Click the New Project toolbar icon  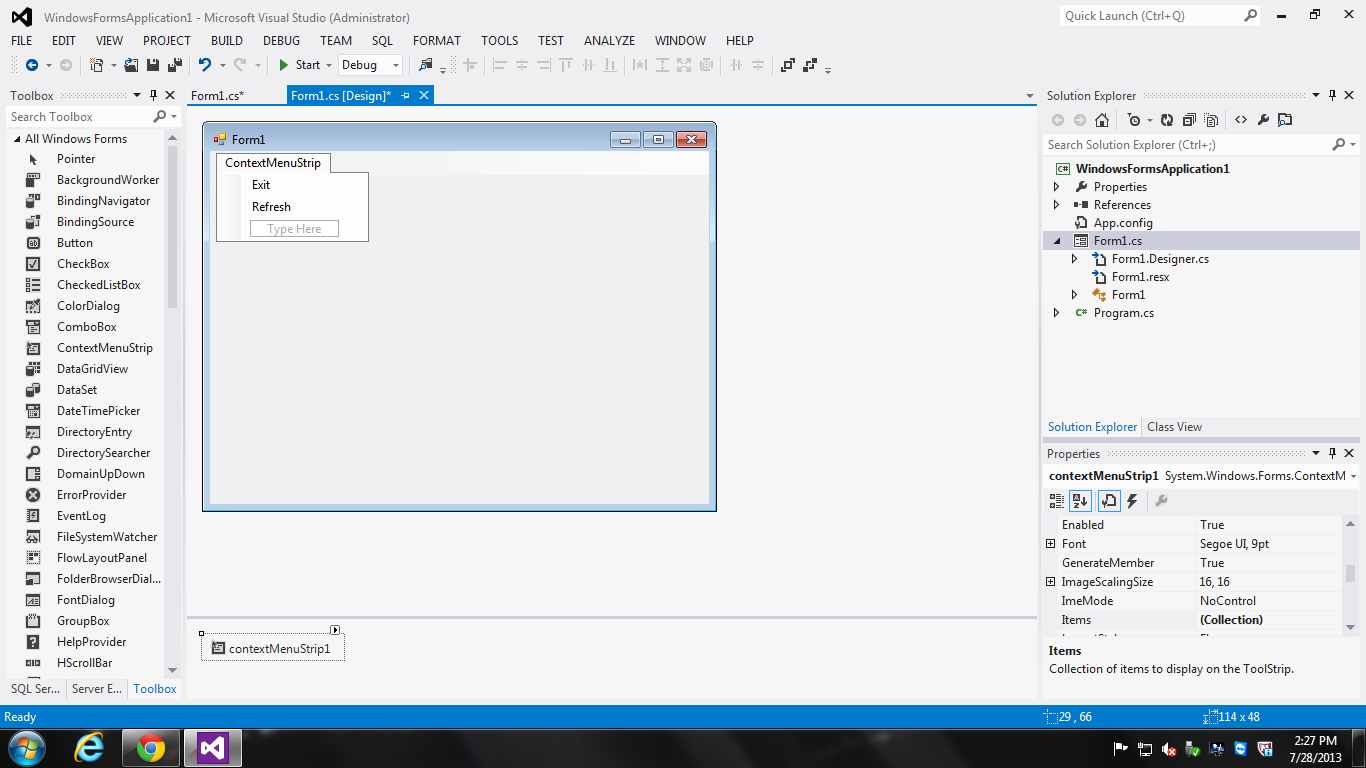97,65
